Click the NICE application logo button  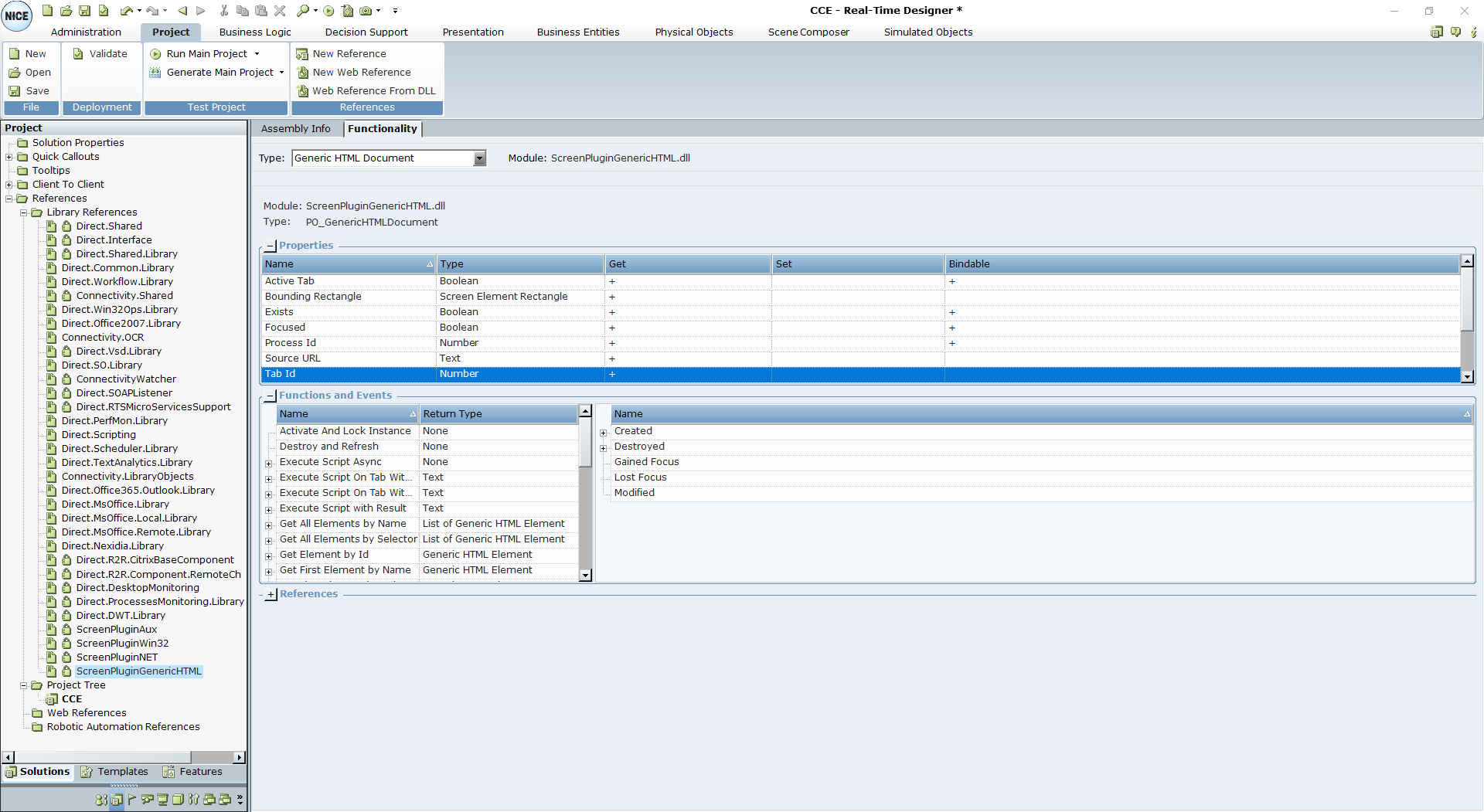[x=16, y=15]
